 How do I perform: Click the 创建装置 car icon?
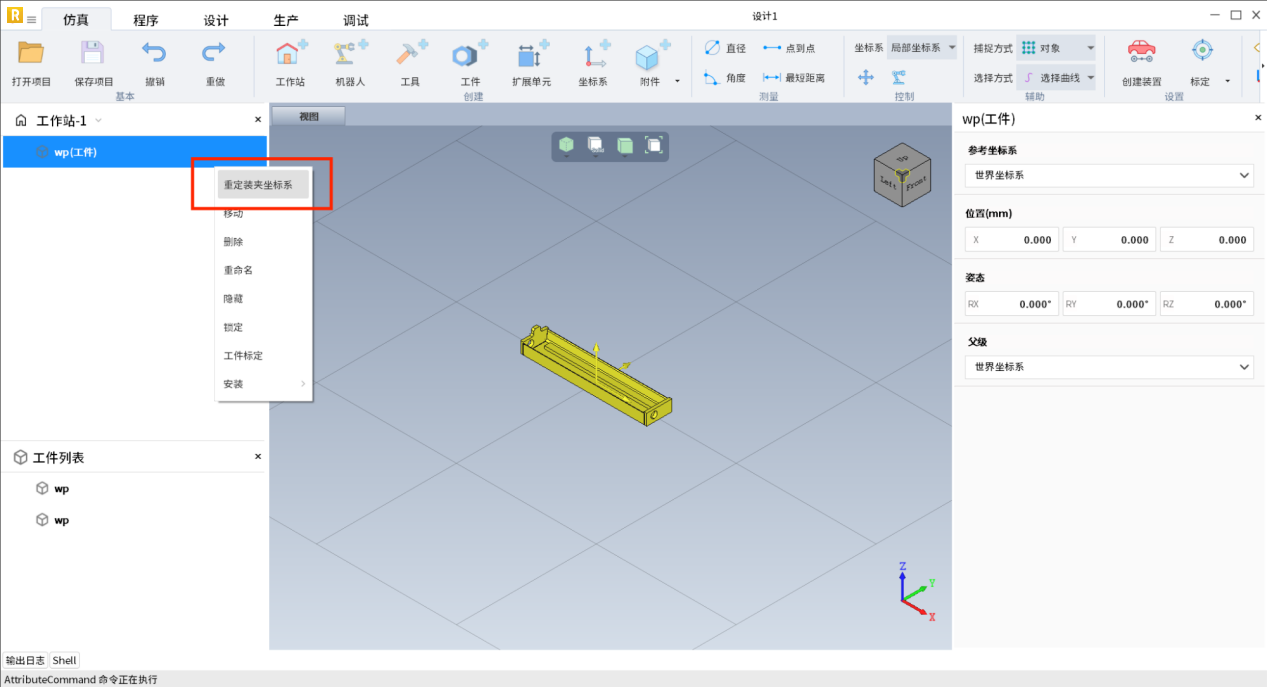click(1141, 52)
